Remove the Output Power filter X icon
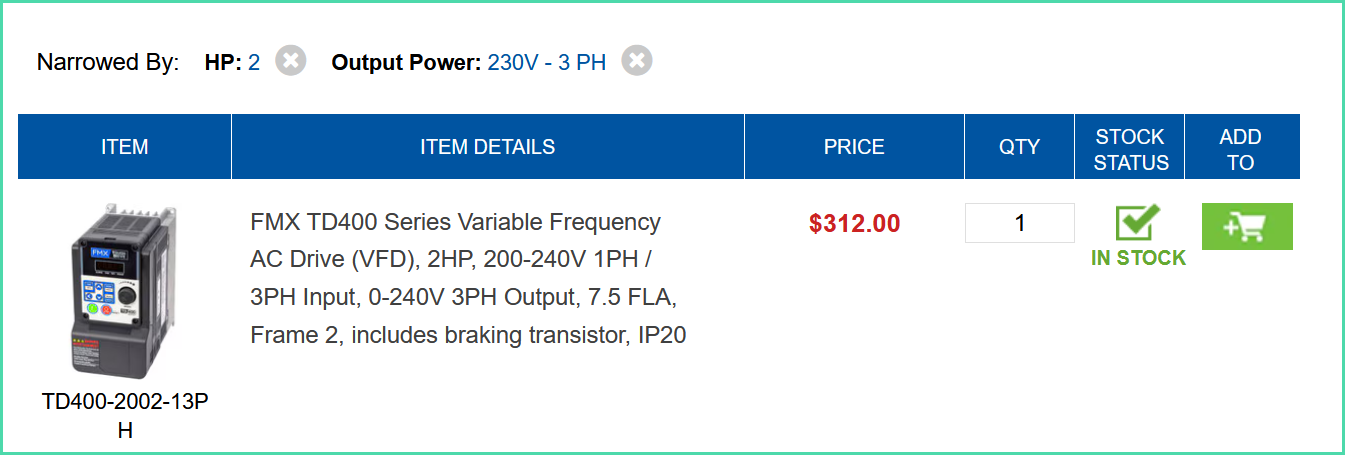 coord(637,61)
